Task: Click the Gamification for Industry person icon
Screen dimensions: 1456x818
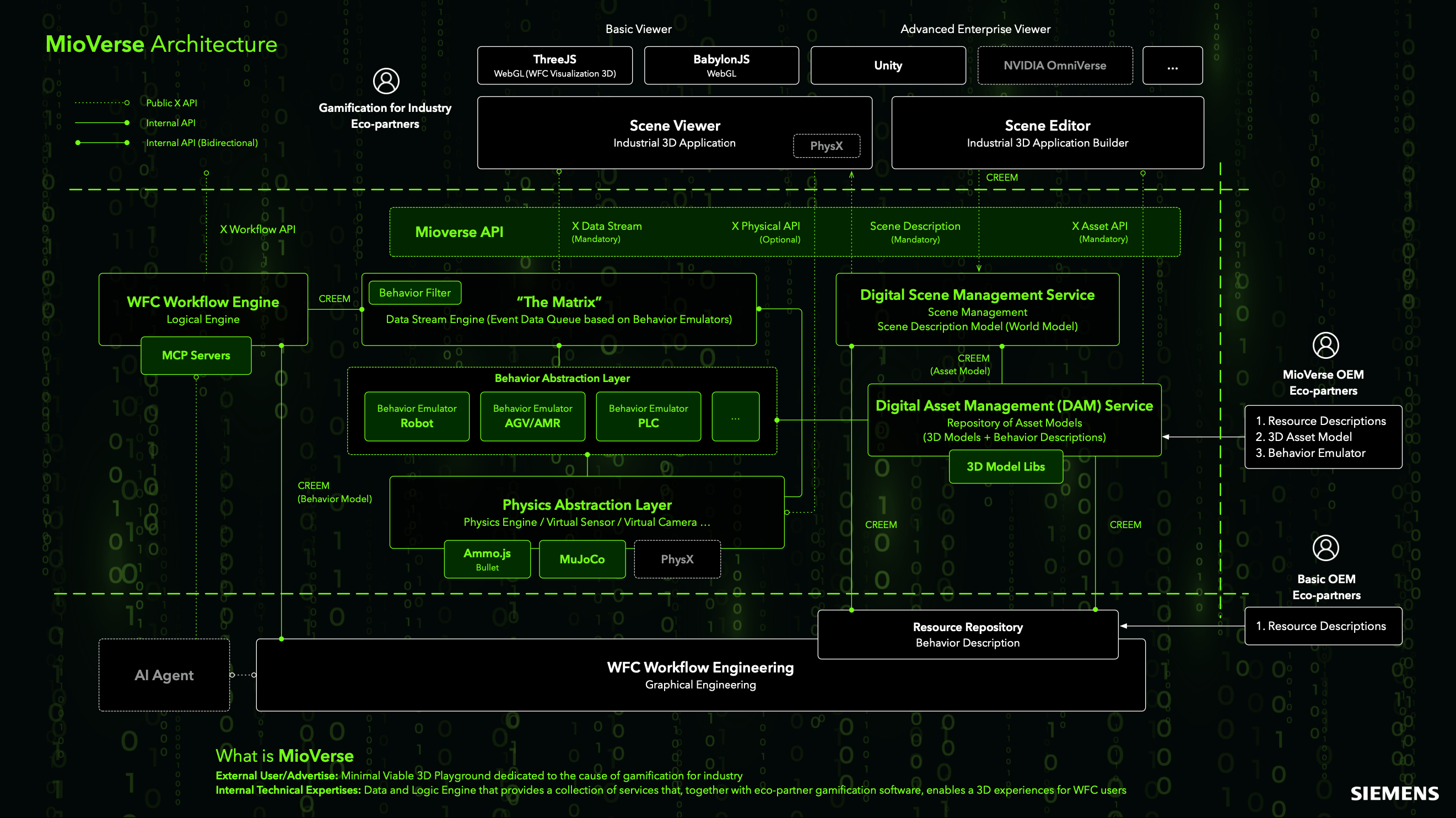Action: pos(386,82)
